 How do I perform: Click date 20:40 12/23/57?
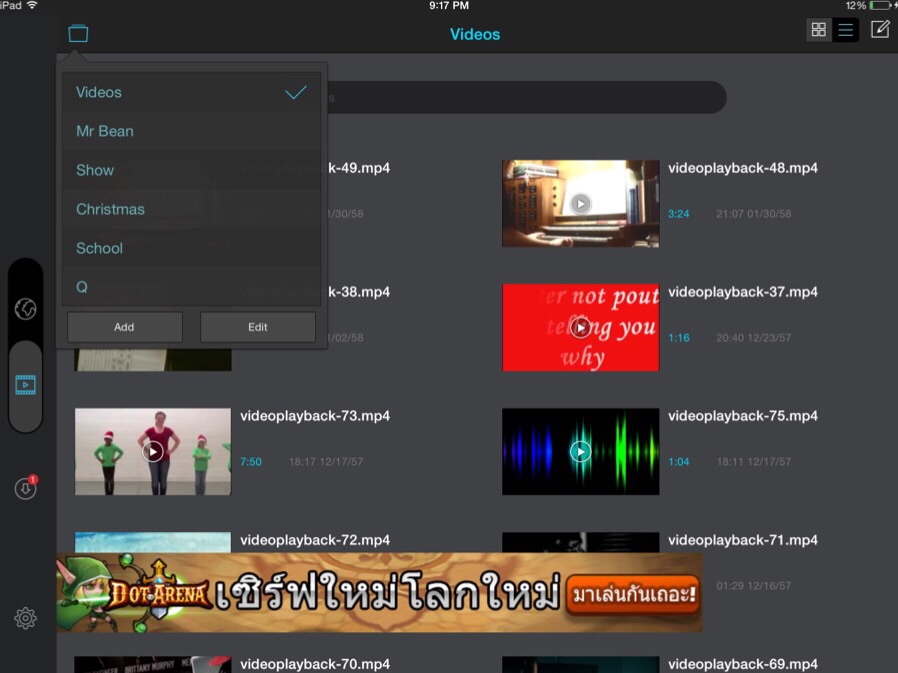(x=754, y=338)
